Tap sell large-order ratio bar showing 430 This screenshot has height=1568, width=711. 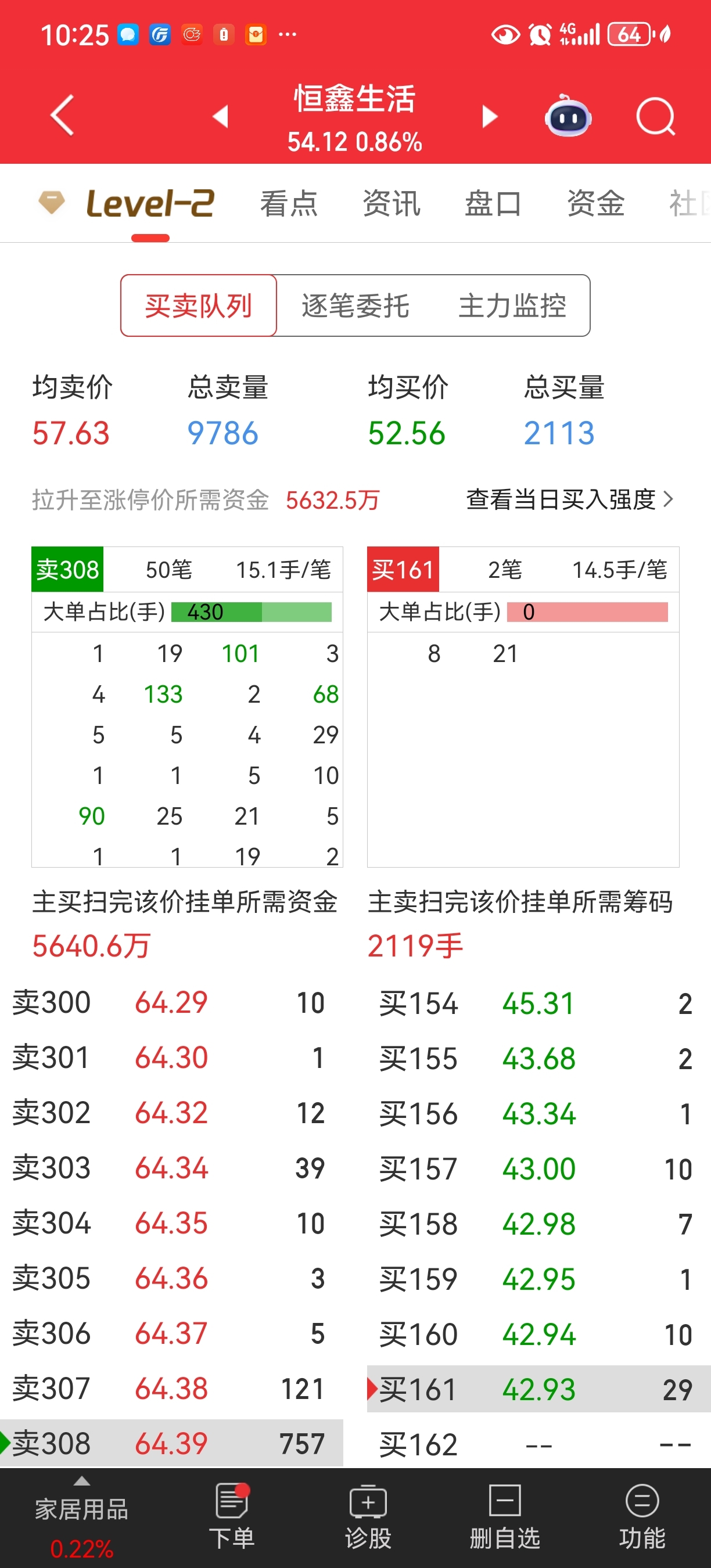pos(252,612)
